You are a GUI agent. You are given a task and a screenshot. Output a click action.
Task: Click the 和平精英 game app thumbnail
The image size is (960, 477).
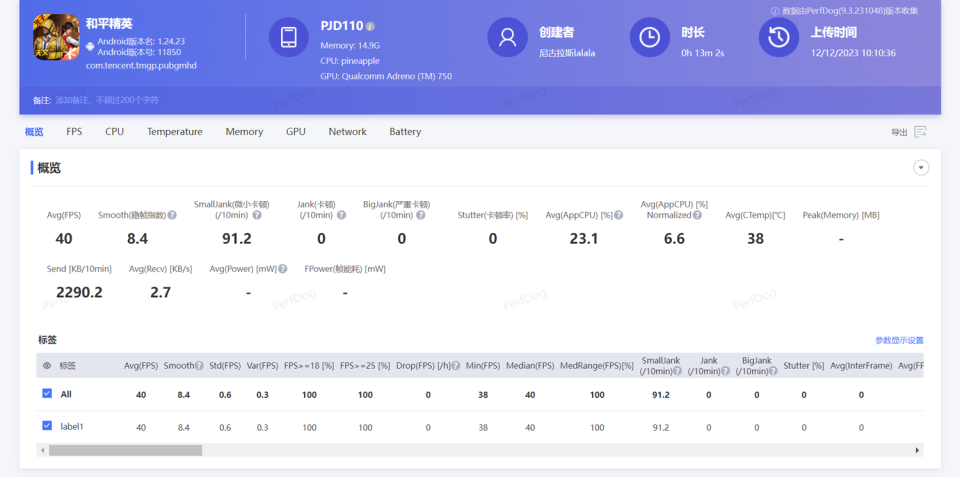pyautogui.click(x=56, y=37)
